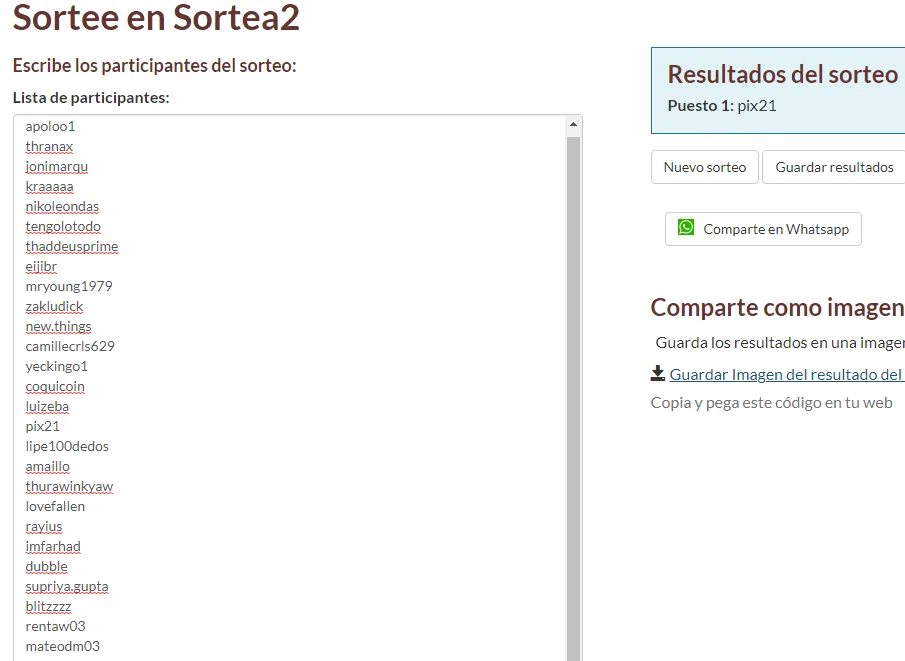Viewport: 905px width, 661px height.
Task: Click the Comparte como imagen heading
Action: click(x=777, y=308)
